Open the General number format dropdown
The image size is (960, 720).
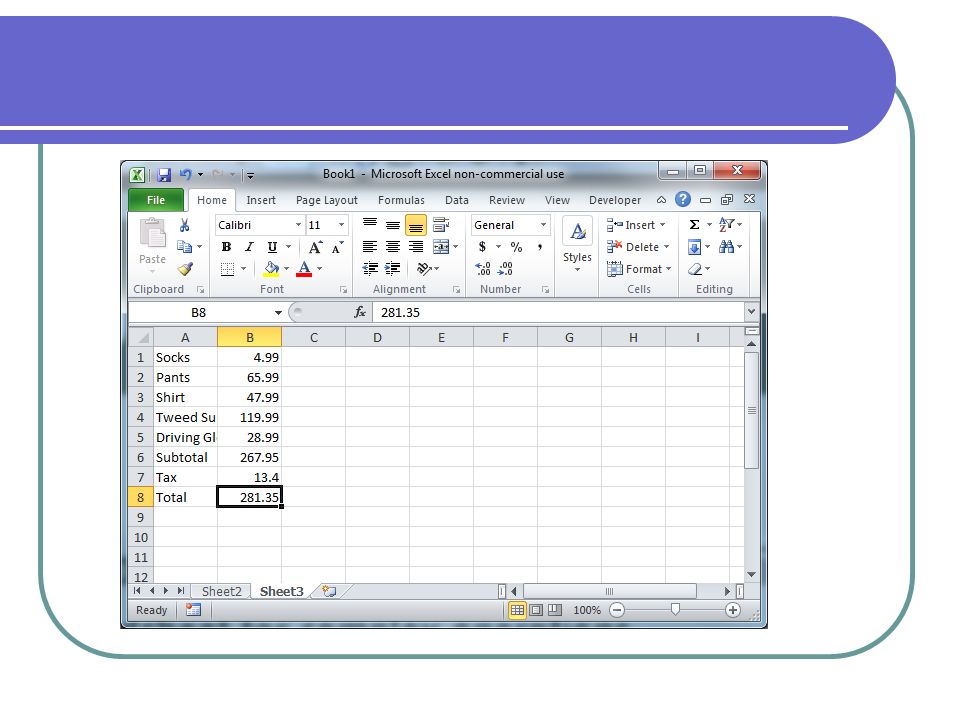[x=543, y=225]
